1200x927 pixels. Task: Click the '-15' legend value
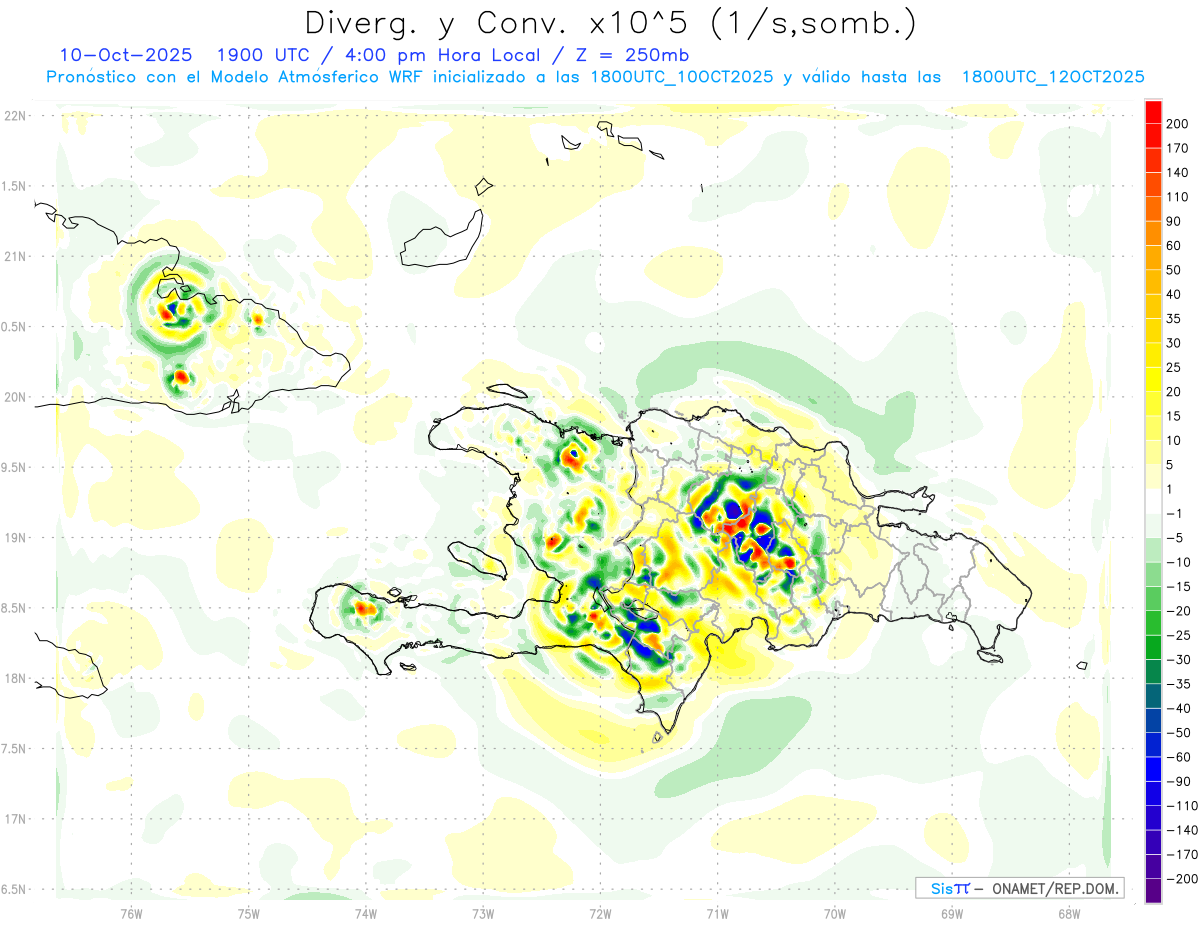pyautogui.click(x=1181, y=587)
